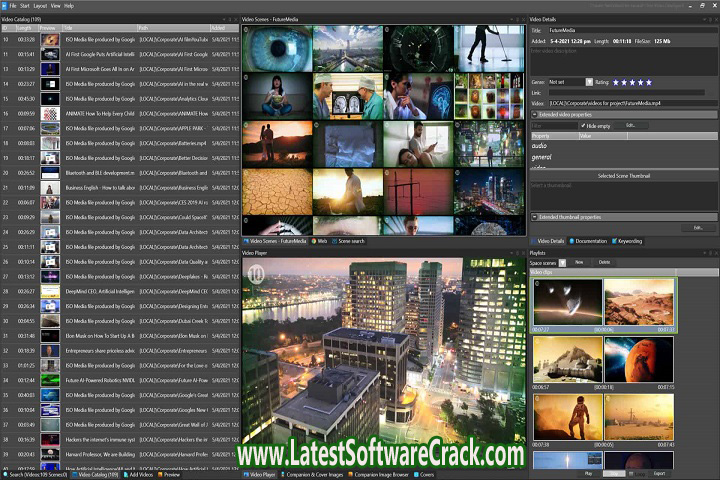The width and height of the screenshot is (720, 480).
Task: Click the Covers tab icon
Action: point(415,474)
